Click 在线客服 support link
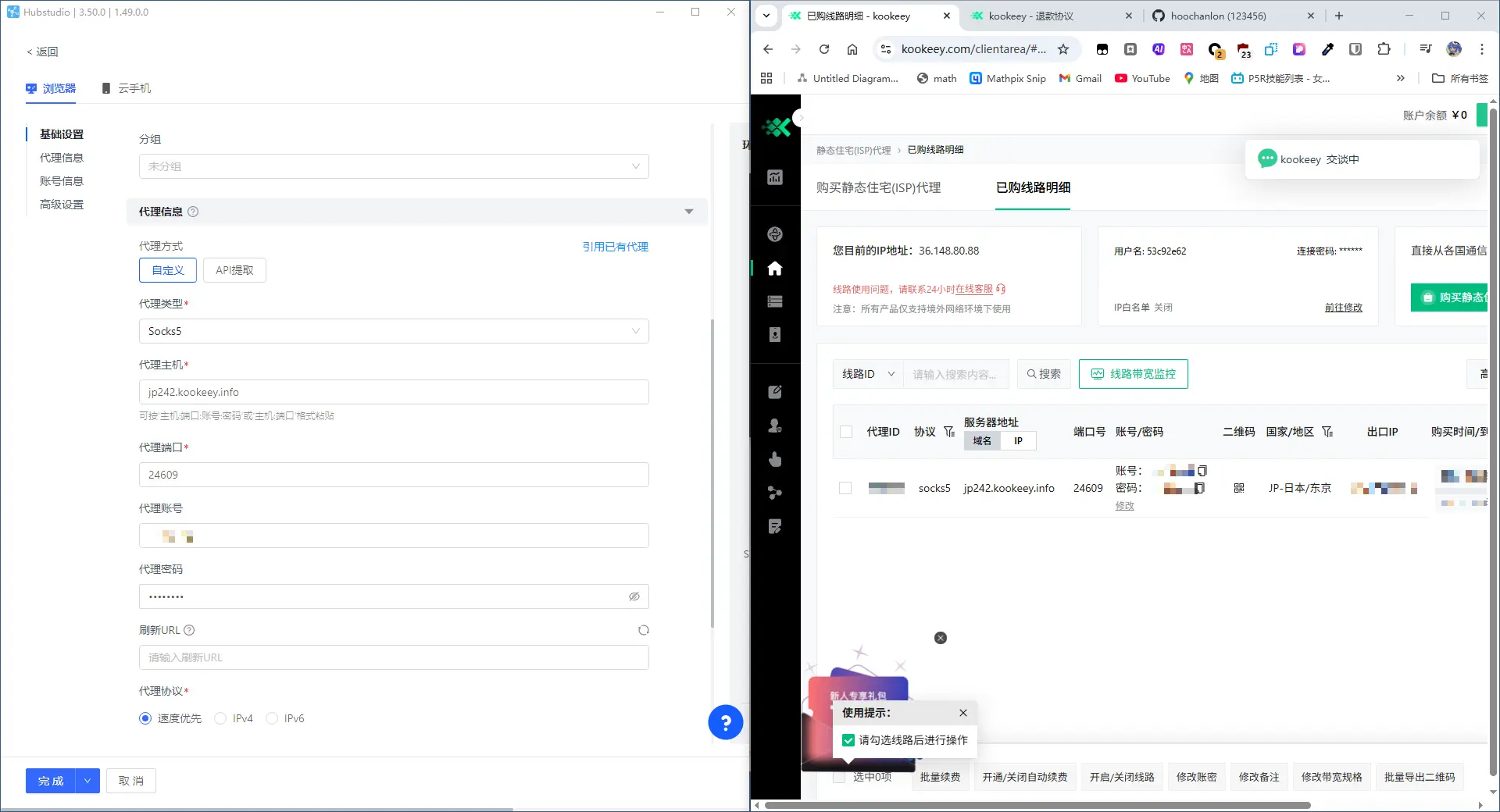 [974, 289]
